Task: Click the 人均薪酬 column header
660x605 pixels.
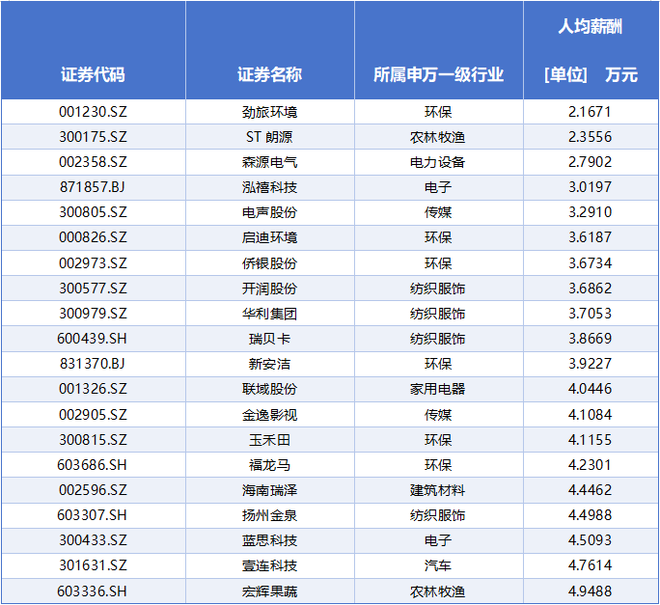Action: click(590, 28)
